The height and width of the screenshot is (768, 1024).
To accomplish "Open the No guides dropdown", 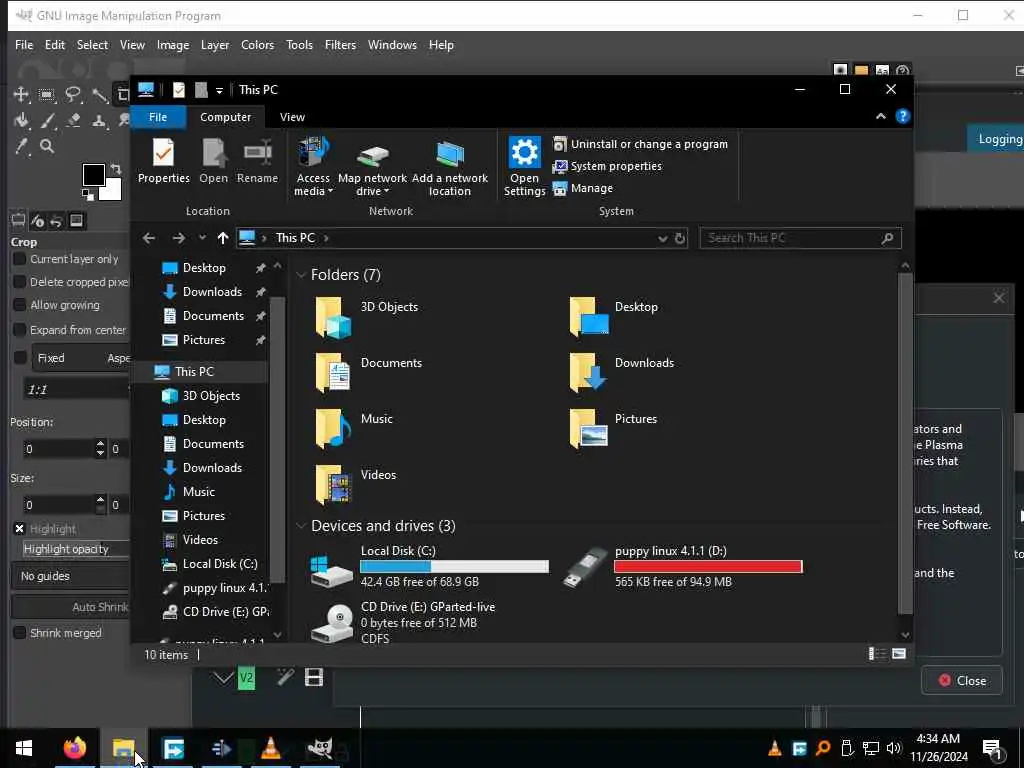I will coord(71,576).
